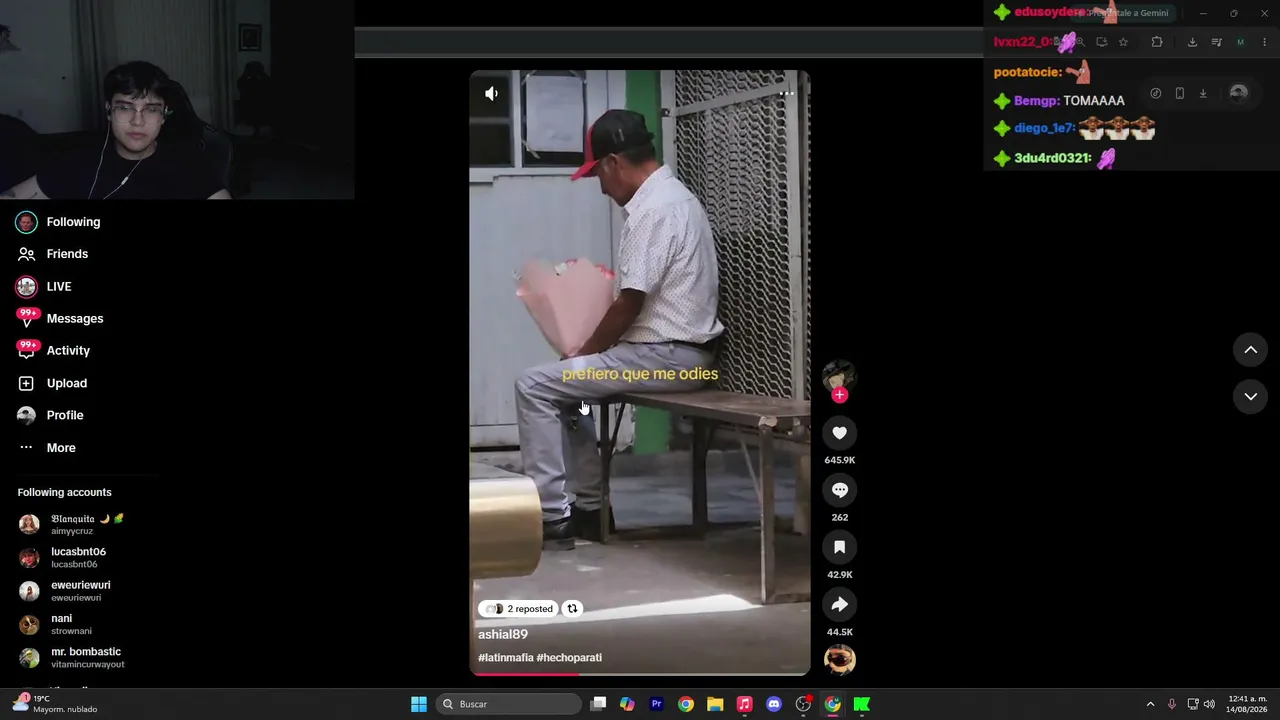Repost the video with repost icon
This screenshot has height=720, width=1280.
(573, 608)
